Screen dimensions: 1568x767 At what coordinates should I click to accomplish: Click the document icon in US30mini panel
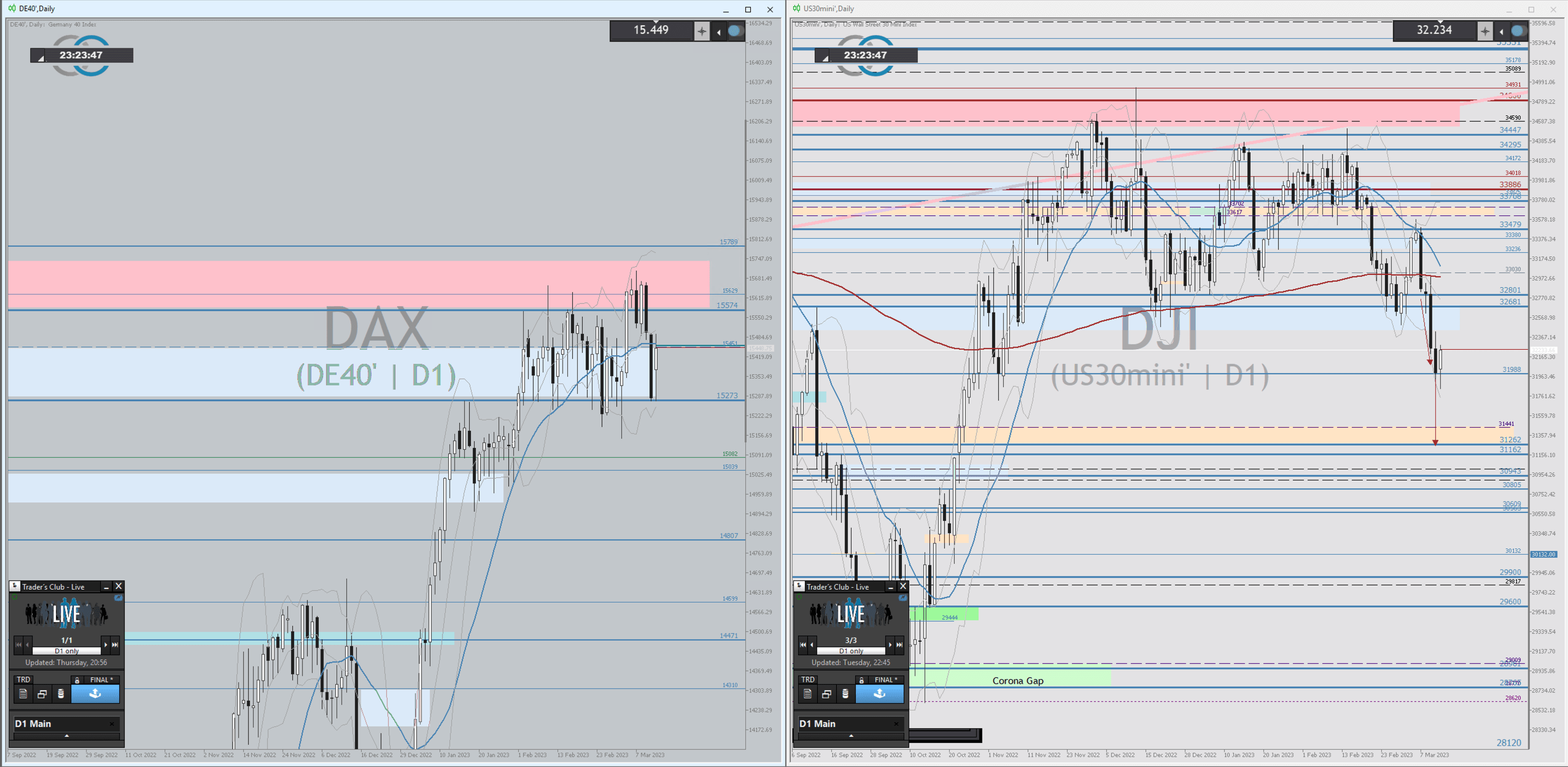pyautogui.click(x=808, y=694)
